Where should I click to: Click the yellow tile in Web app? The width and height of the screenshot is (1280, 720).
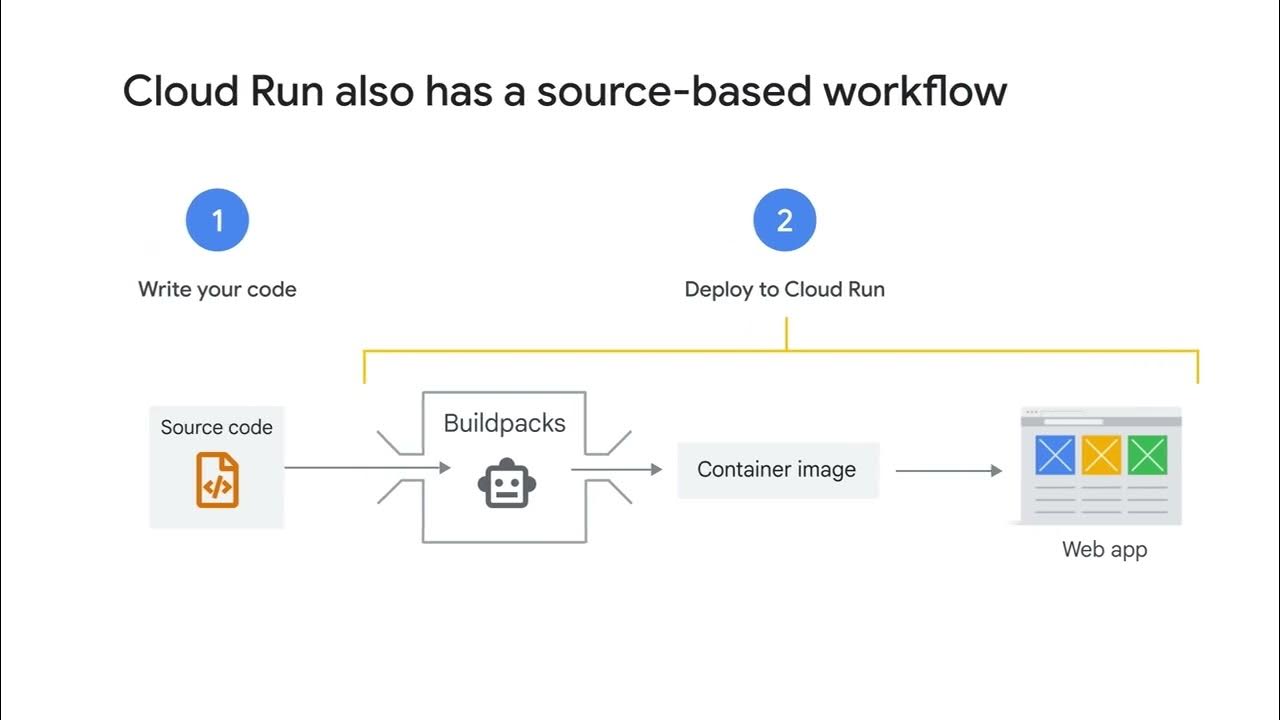[1101, 455]
